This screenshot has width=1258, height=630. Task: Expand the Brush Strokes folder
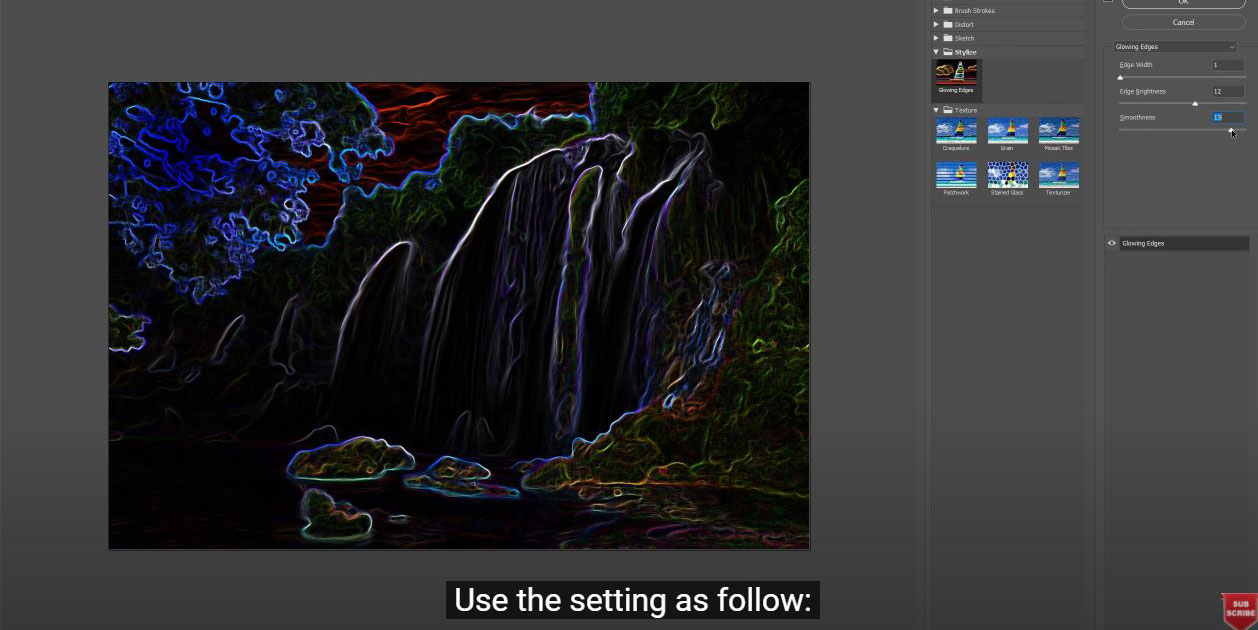pos(936,10)
